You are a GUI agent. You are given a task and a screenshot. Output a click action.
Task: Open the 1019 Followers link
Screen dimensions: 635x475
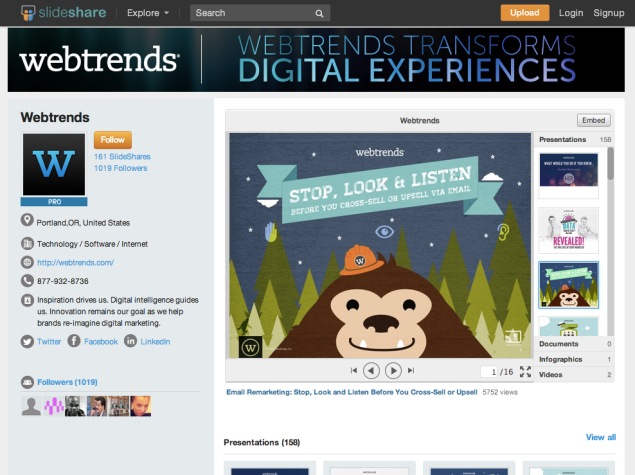(120, 168)
